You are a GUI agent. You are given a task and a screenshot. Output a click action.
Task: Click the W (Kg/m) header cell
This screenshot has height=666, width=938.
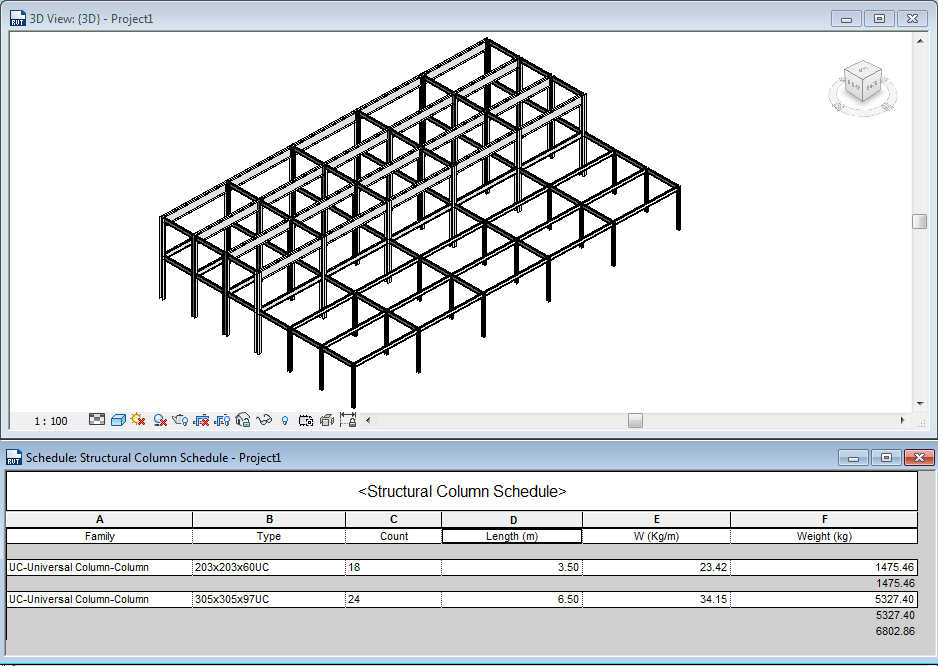(656, 536)
